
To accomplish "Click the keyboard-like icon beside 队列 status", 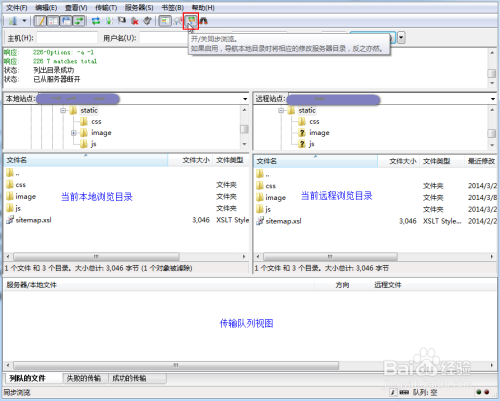I will (404, 392).
